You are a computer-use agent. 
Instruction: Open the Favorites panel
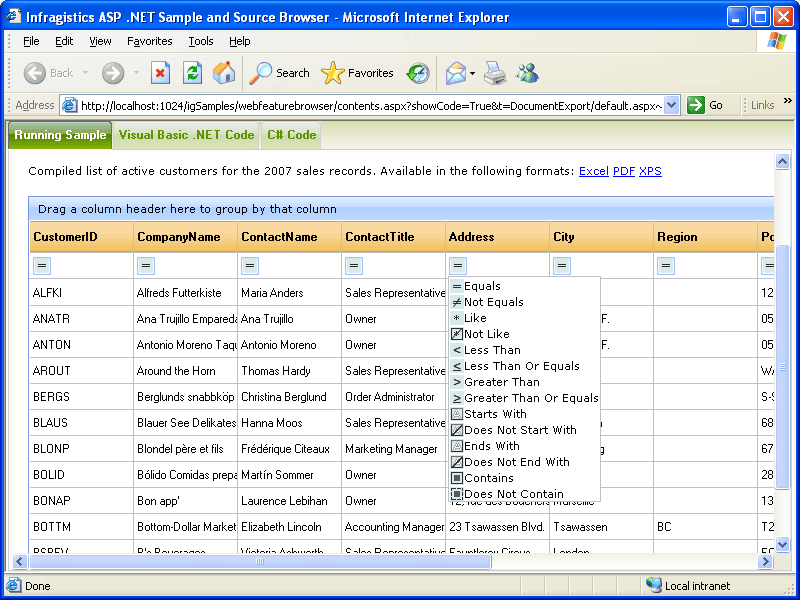[x=356, y=72]
